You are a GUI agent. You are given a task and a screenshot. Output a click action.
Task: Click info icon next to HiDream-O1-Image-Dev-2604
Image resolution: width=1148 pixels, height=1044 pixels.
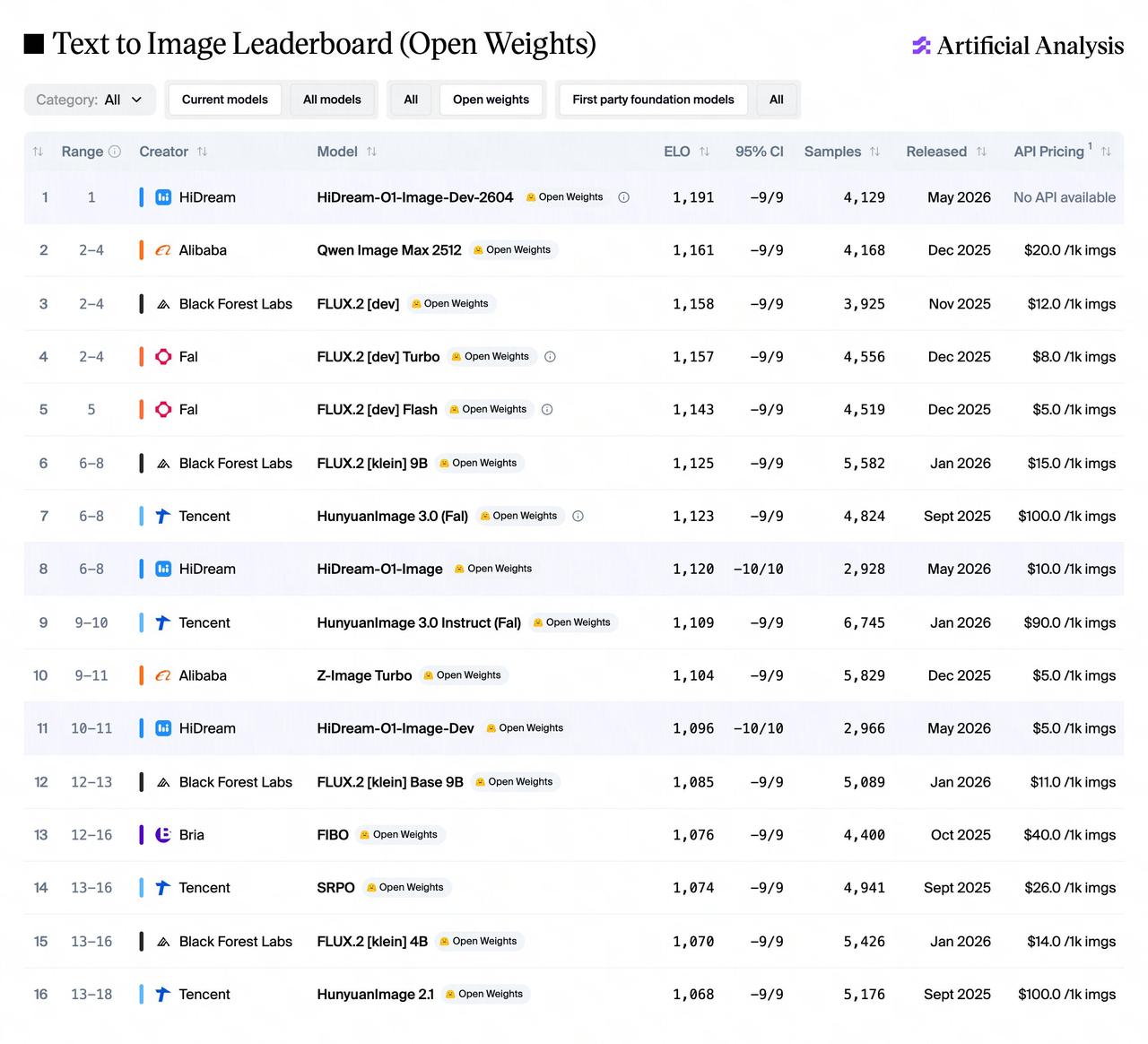(624, 197)
